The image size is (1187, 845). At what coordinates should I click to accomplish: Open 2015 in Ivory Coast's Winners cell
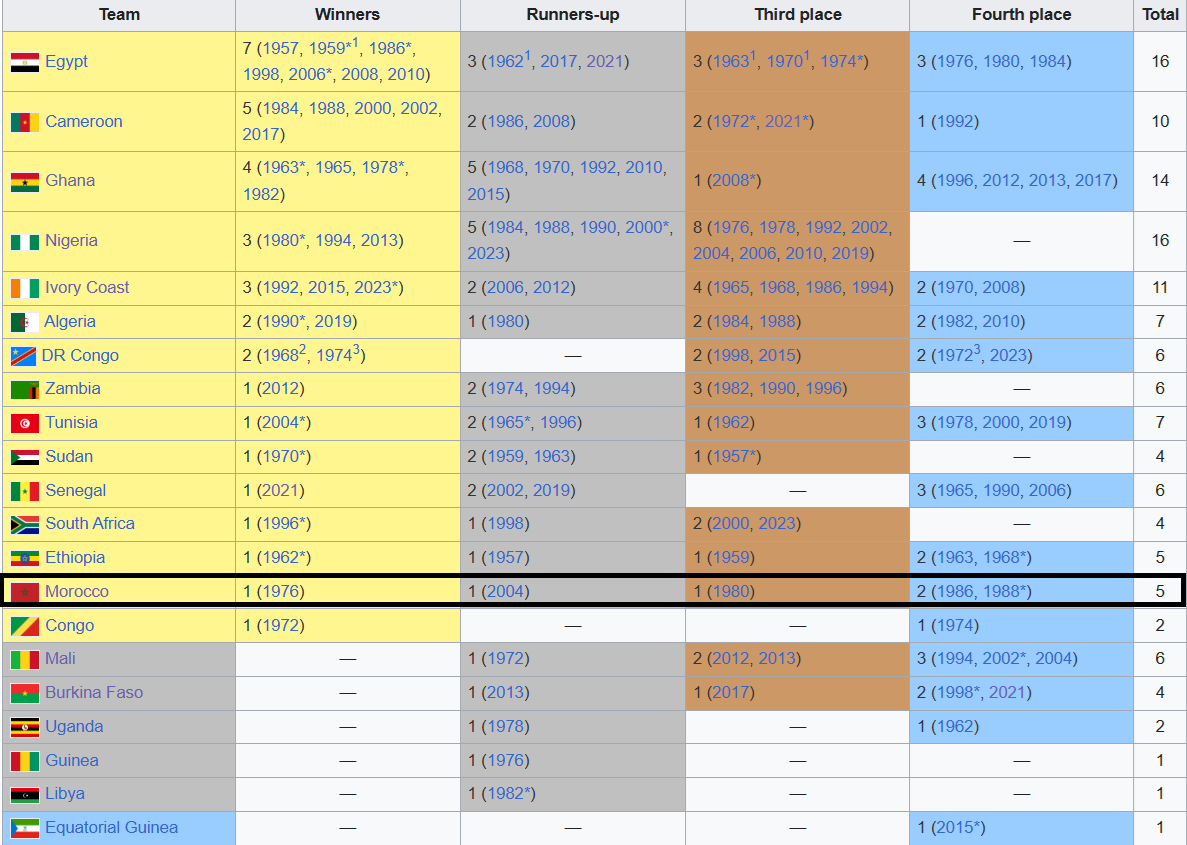pyautogui.click(x=327, y=288)
